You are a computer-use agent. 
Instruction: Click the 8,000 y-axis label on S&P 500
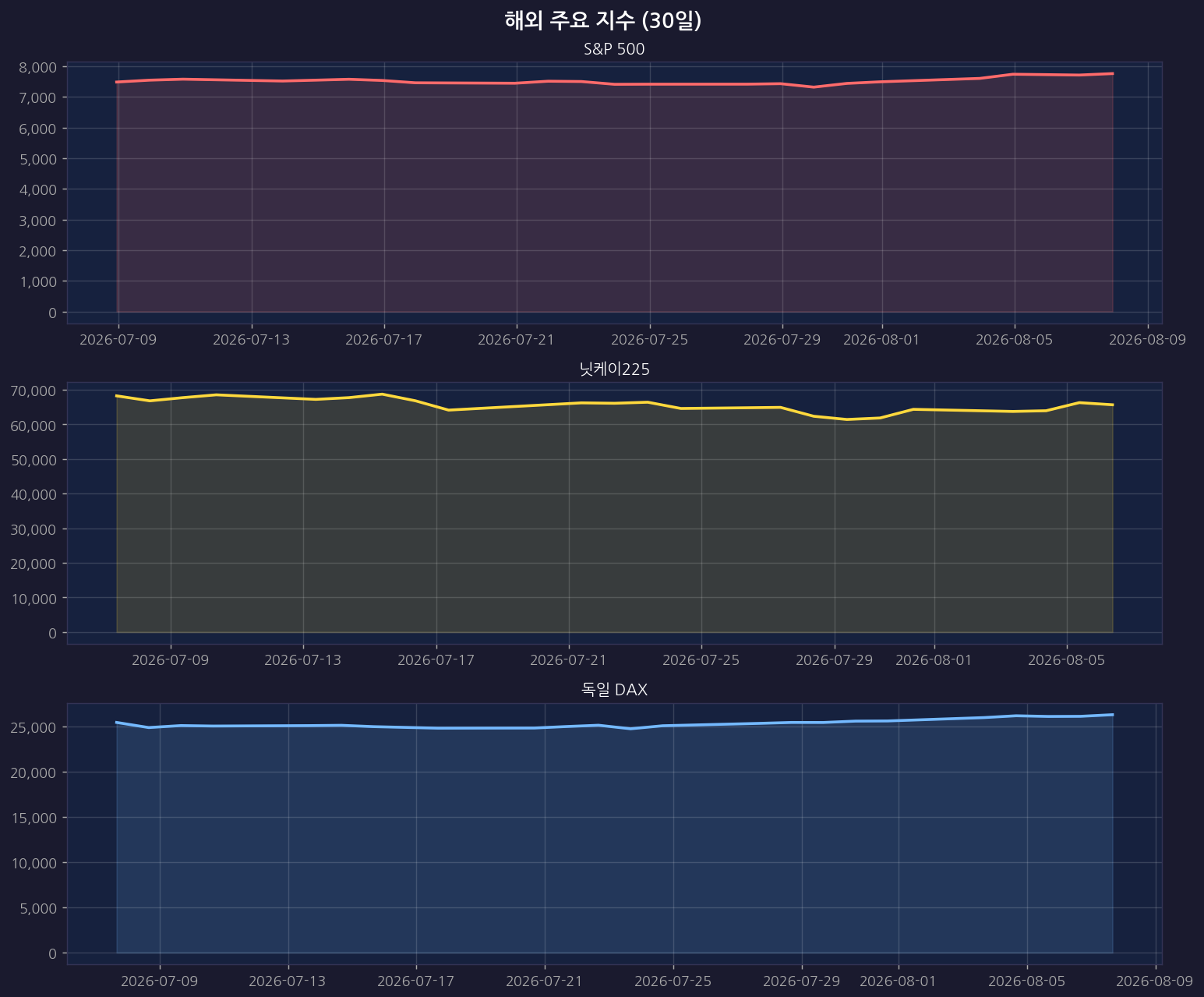tap(38, 67)
